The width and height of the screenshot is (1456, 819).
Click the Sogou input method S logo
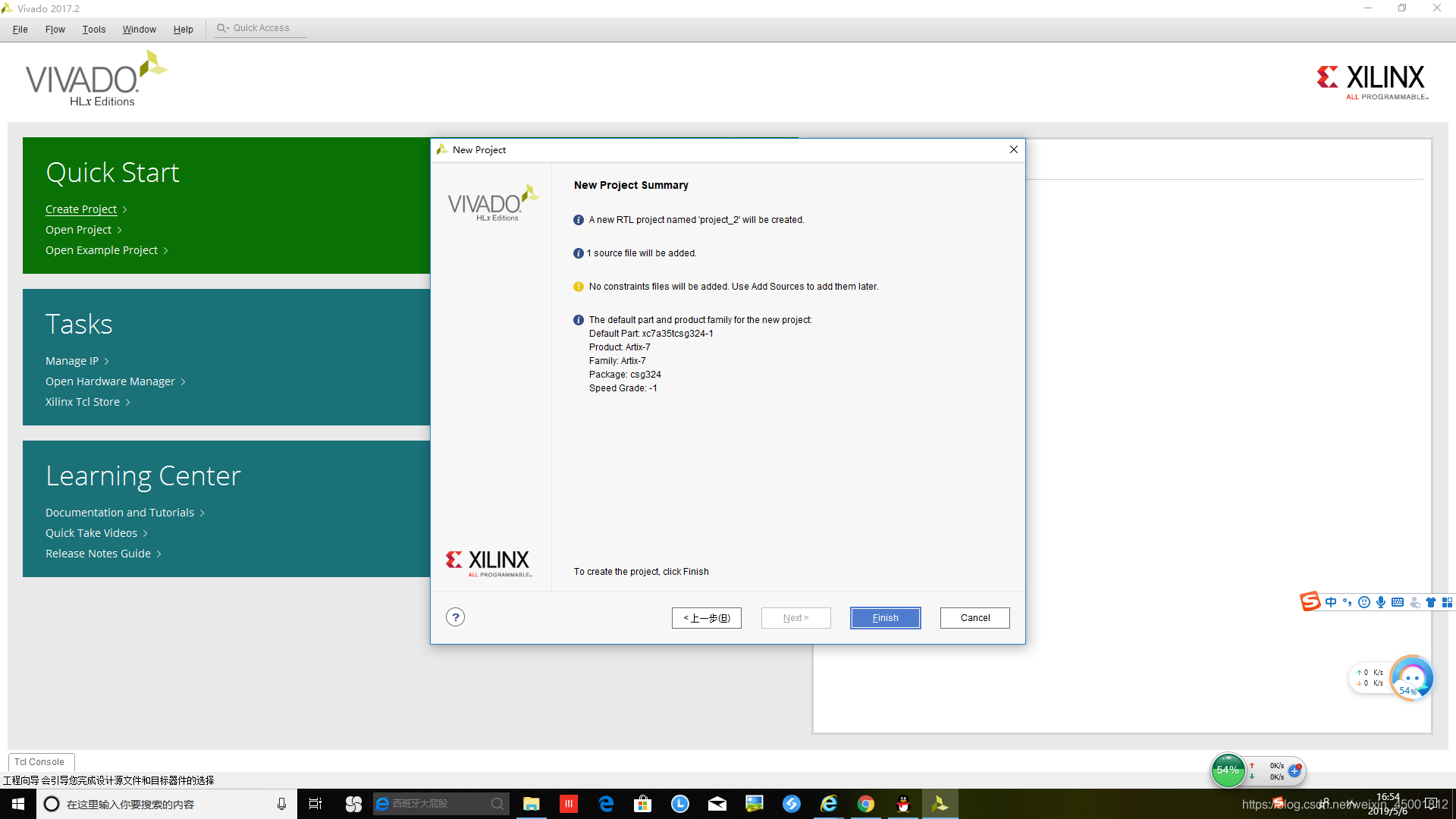[1310, 602]
